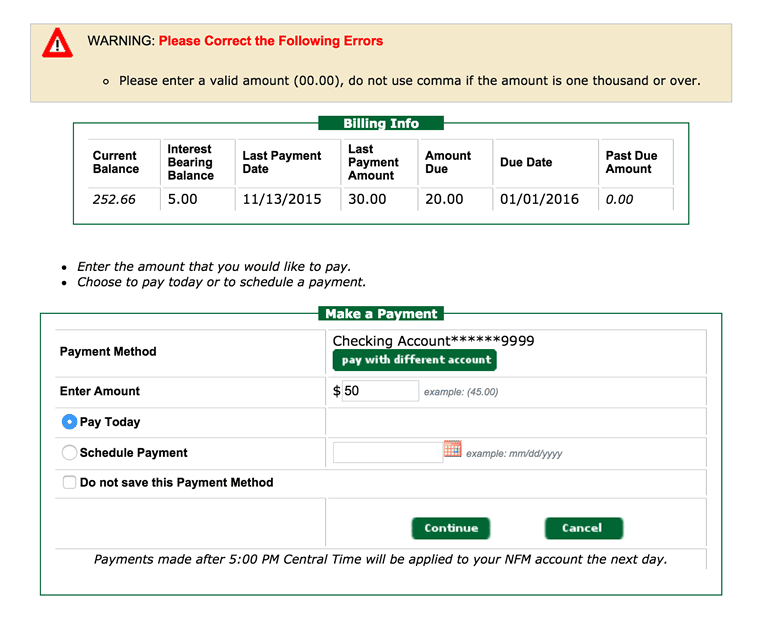Click the Continue button
Image resolution: width=760 pixels, height=620 pixels.
pyautogui.click(x=451, y=528)
